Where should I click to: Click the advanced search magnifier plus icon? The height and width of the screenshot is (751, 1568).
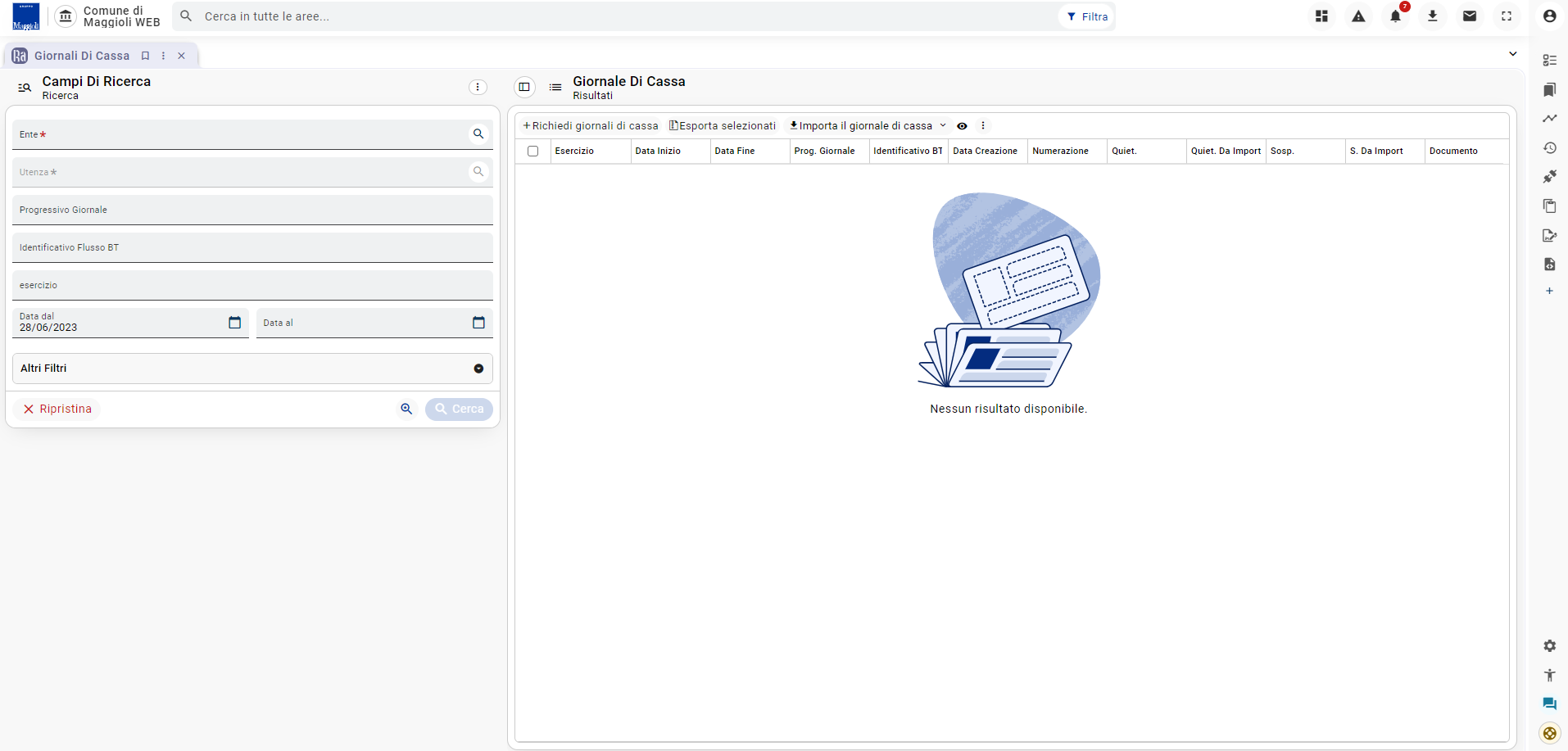tap(406, 409)
